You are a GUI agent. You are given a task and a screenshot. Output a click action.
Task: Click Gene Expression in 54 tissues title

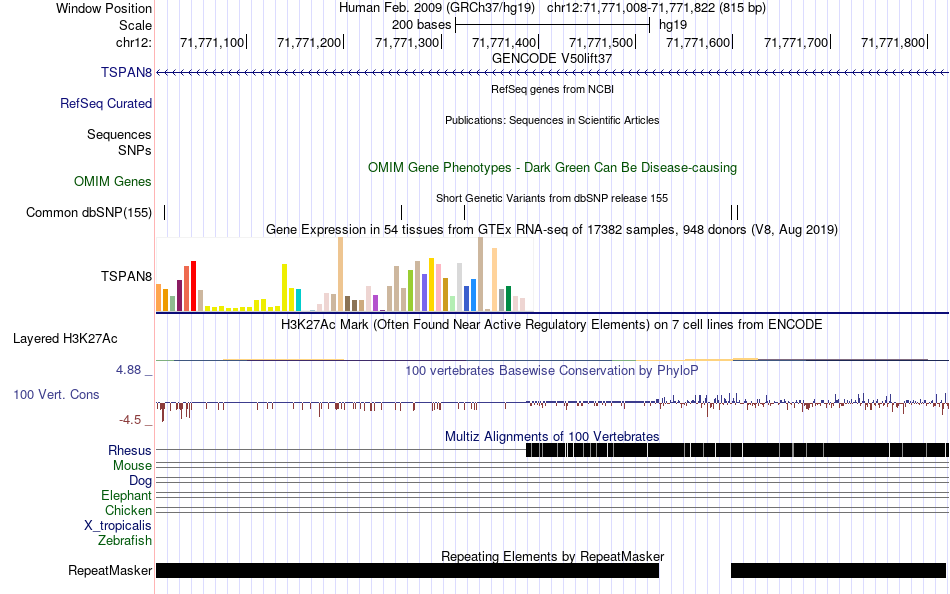552,230
